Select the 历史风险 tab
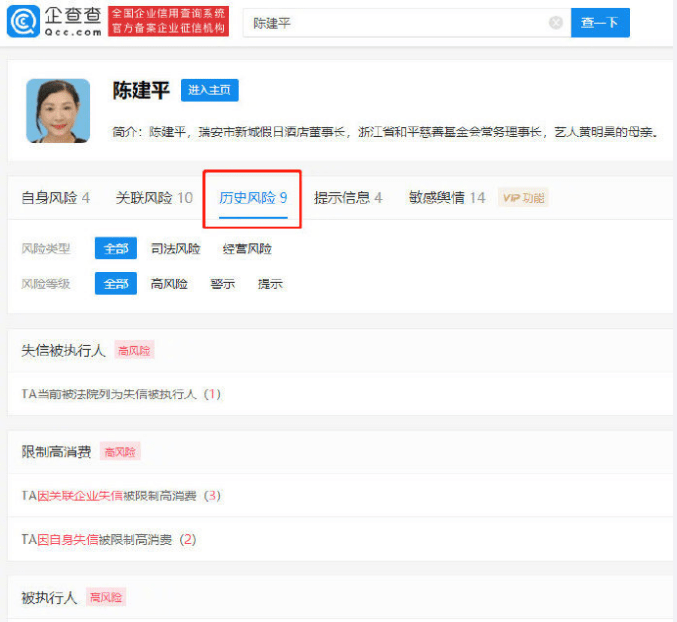Image resolution: width=677 pixels, height=622 pixels. point(253,198)
